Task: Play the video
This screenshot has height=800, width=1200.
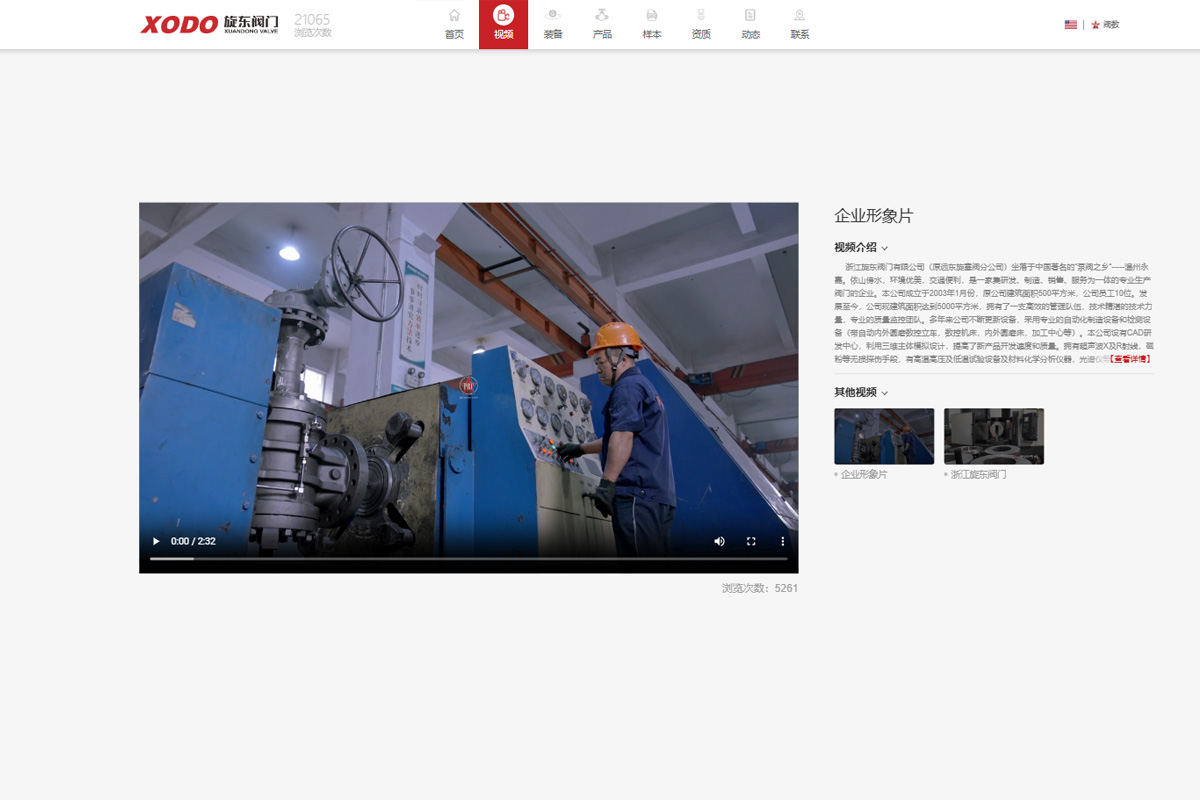Action: coord(156,541)
